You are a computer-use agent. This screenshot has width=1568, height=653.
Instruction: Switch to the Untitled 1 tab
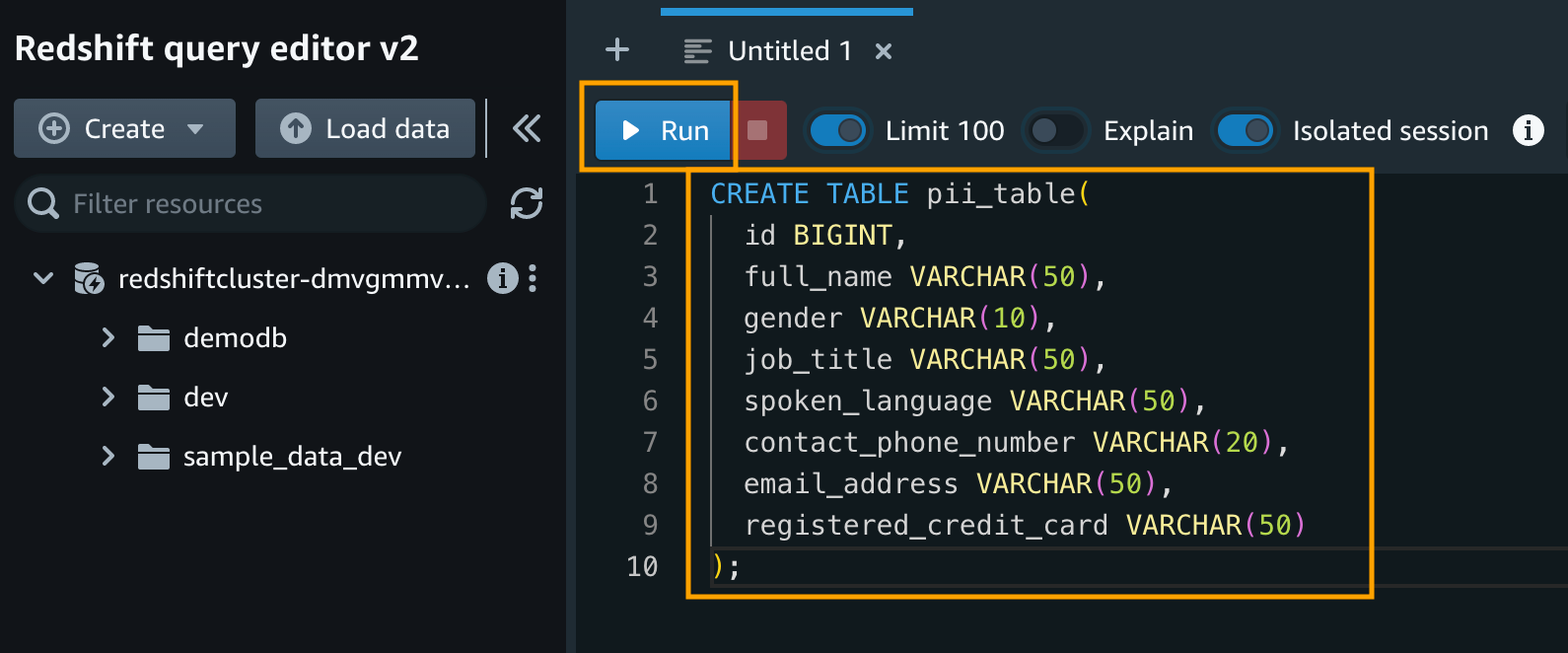pos(789,50)
